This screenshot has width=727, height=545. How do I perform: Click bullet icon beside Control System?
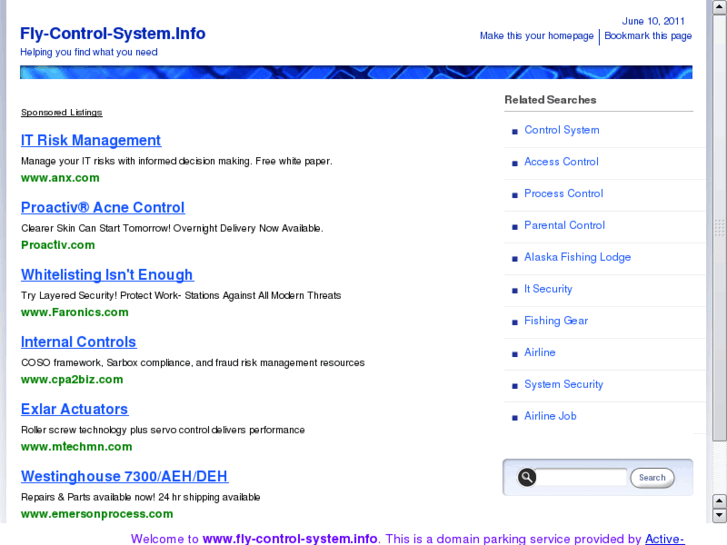[x=515, y=132]
